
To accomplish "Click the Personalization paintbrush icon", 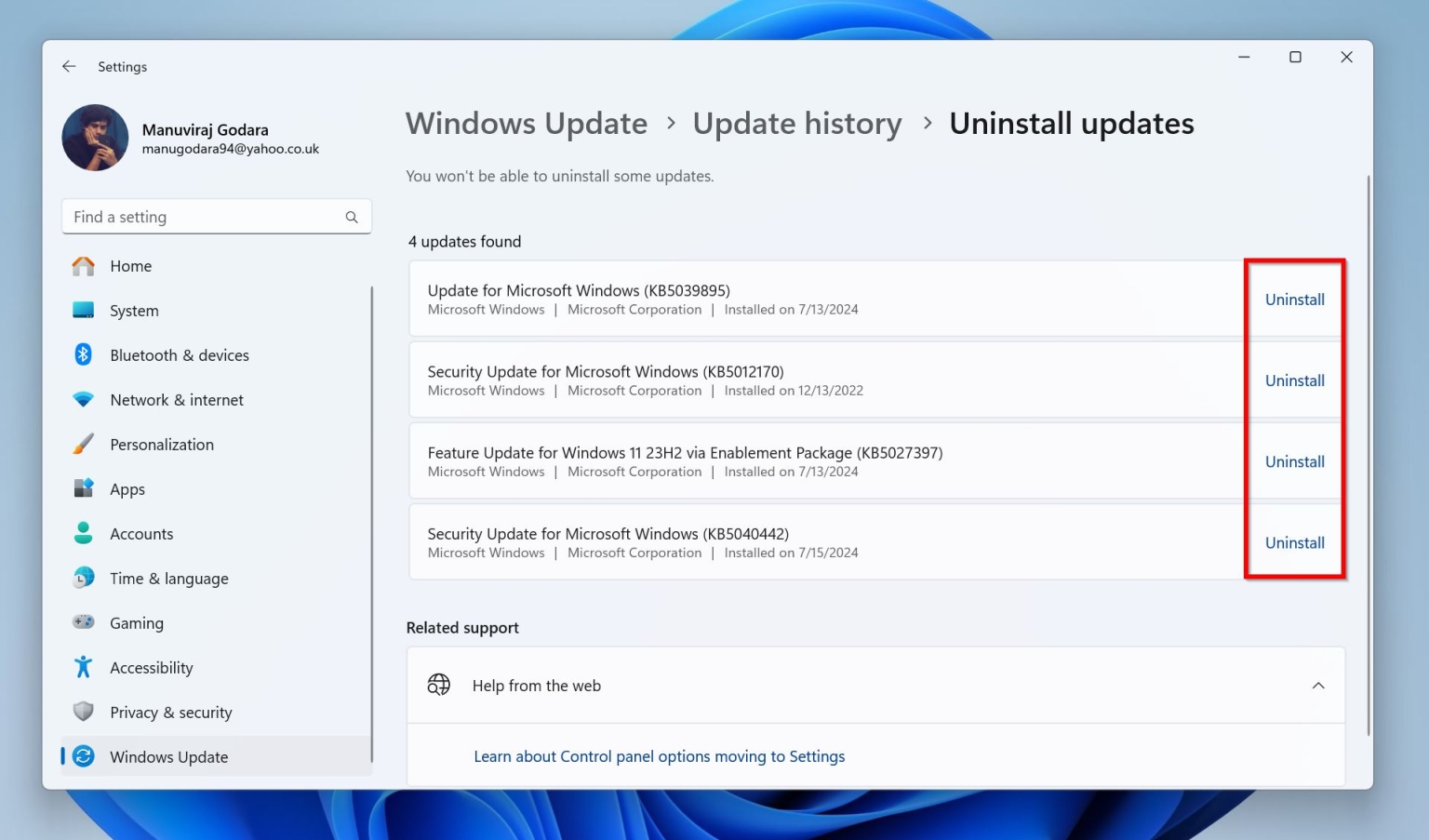I will coord(84,444).
